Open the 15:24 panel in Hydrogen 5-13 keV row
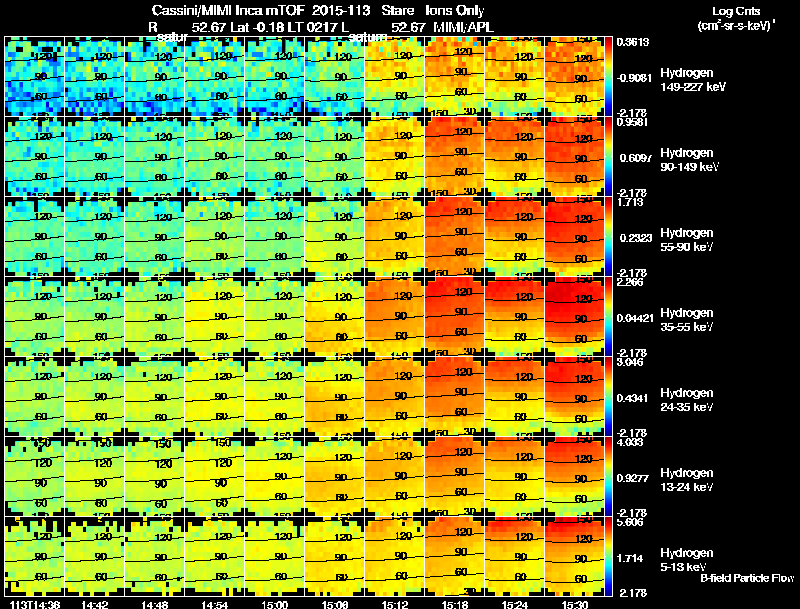This screenshot has height=609, width=800. point(514,557)
